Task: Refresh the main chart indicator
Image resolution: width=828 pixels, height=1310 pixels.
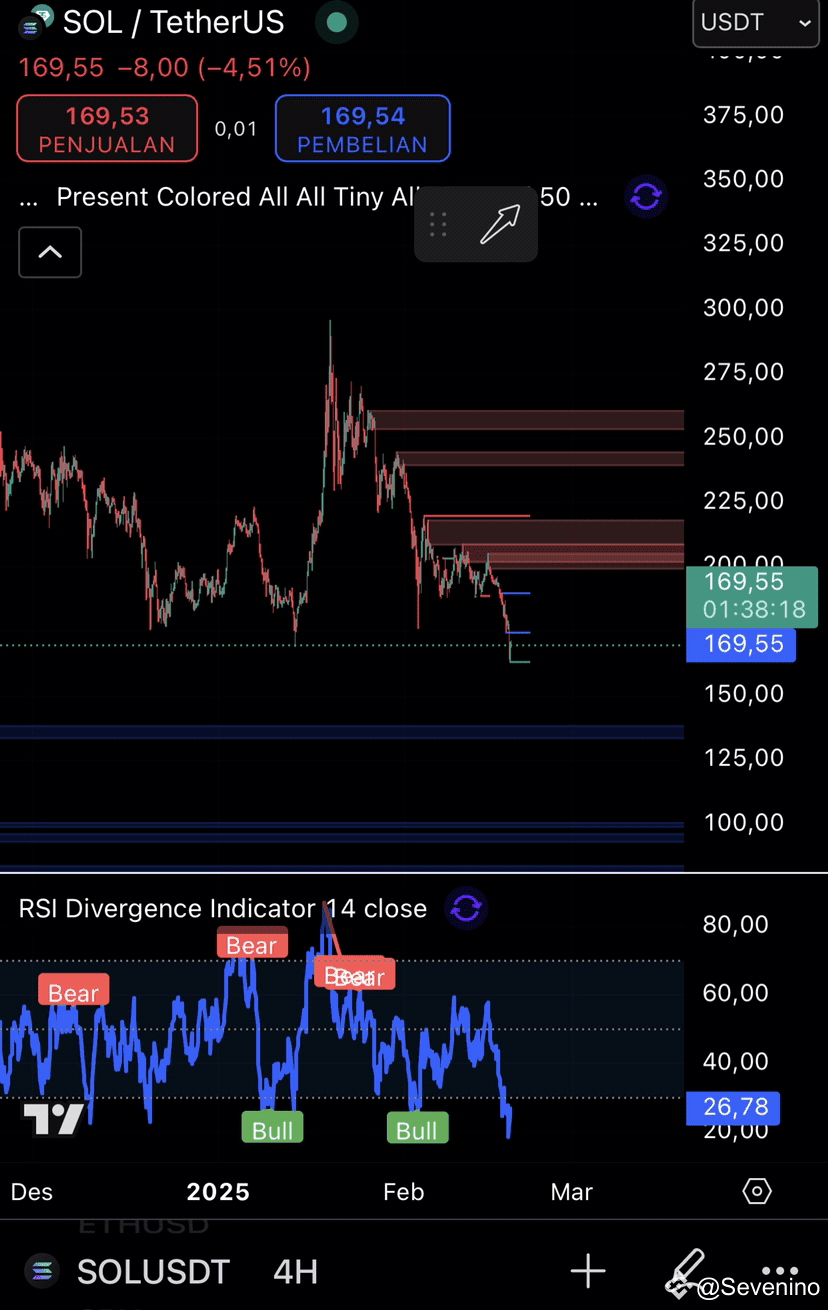Action: (x=645, y=197)
